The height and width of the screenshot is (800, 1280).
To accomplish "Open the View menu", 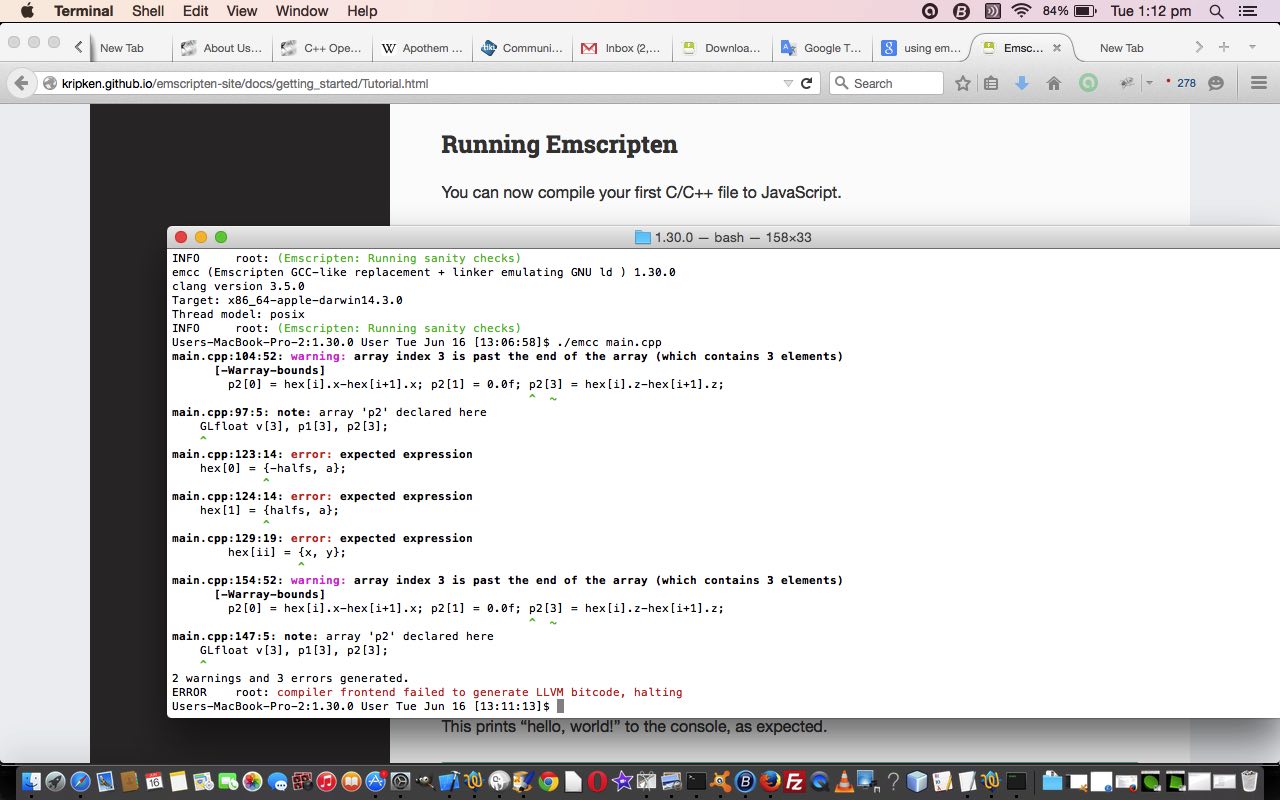I will tap(242, 11).
